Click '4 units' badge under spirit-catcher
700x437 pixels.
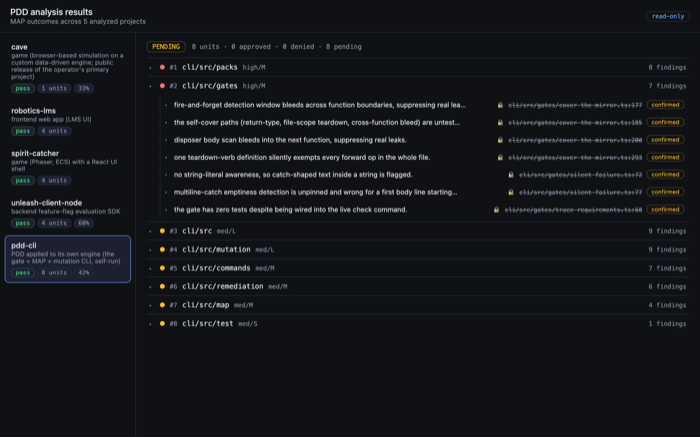coord(54,180)
